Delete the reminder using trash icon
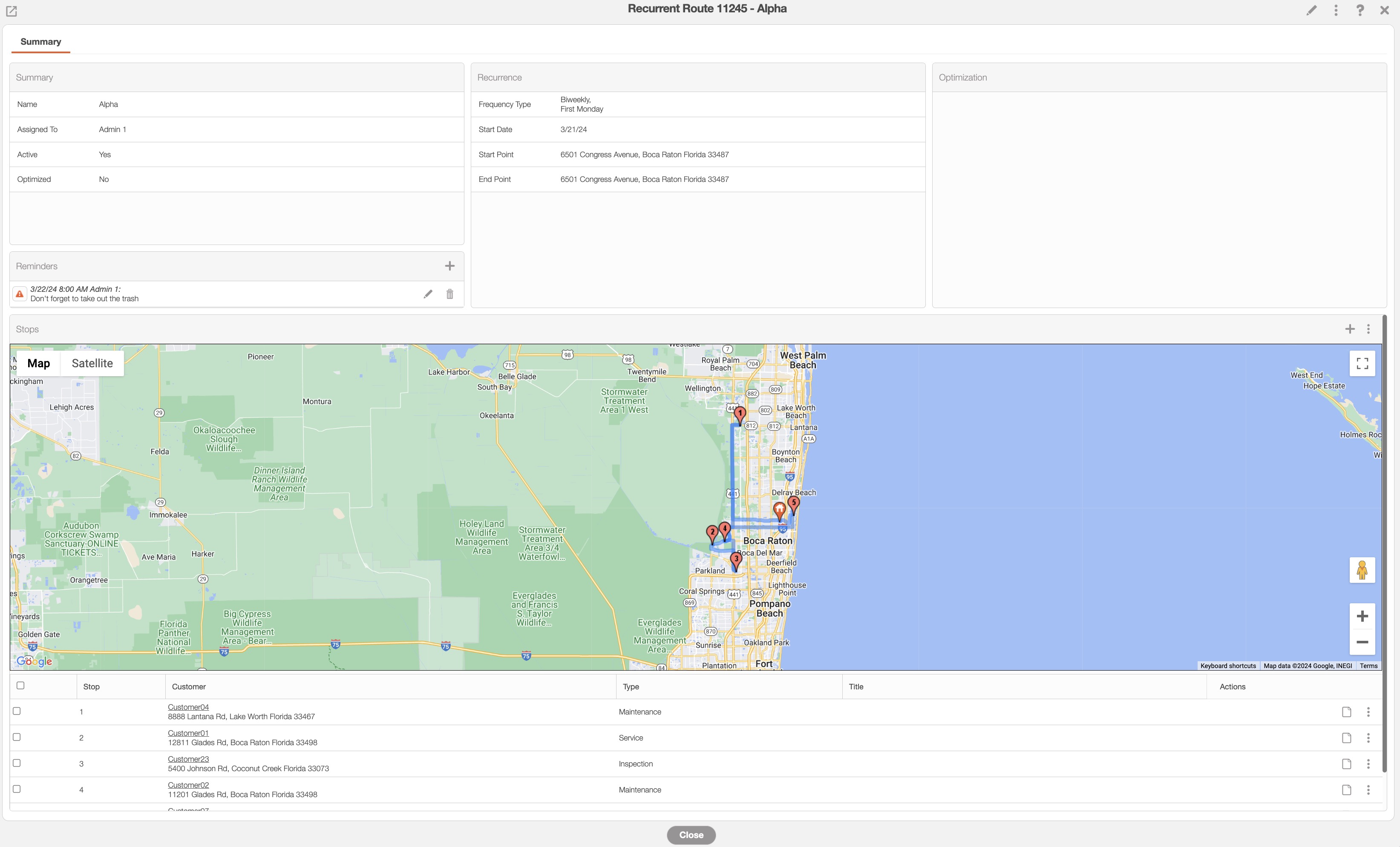Image resolution: width=1400 pixels, height=847 pixels. pos(449,294)
